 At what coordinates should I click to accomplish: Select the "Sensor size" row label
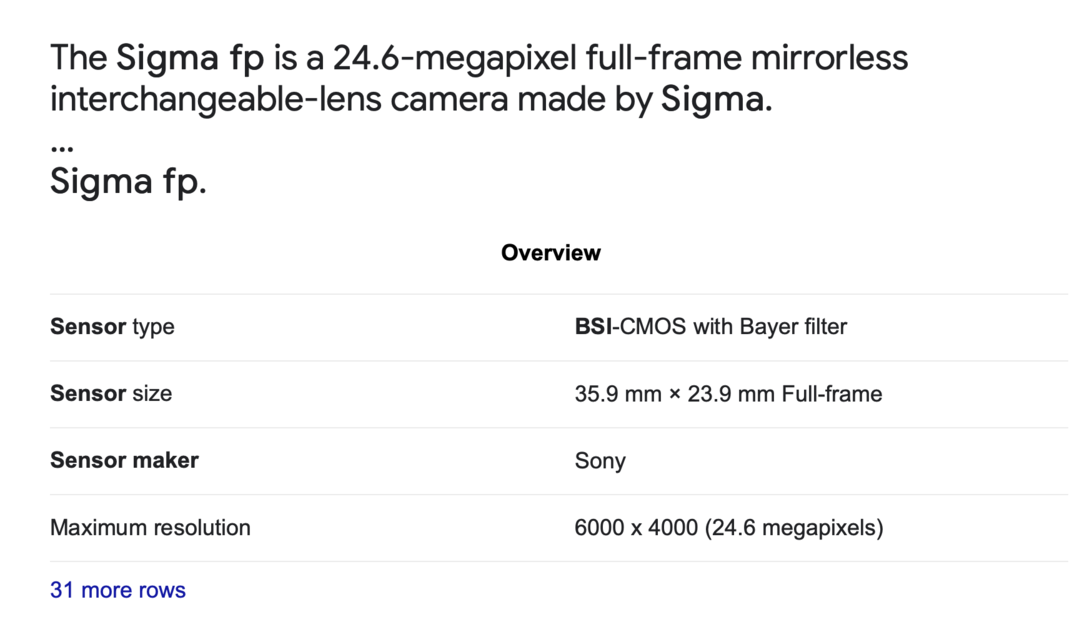point(111,394)
